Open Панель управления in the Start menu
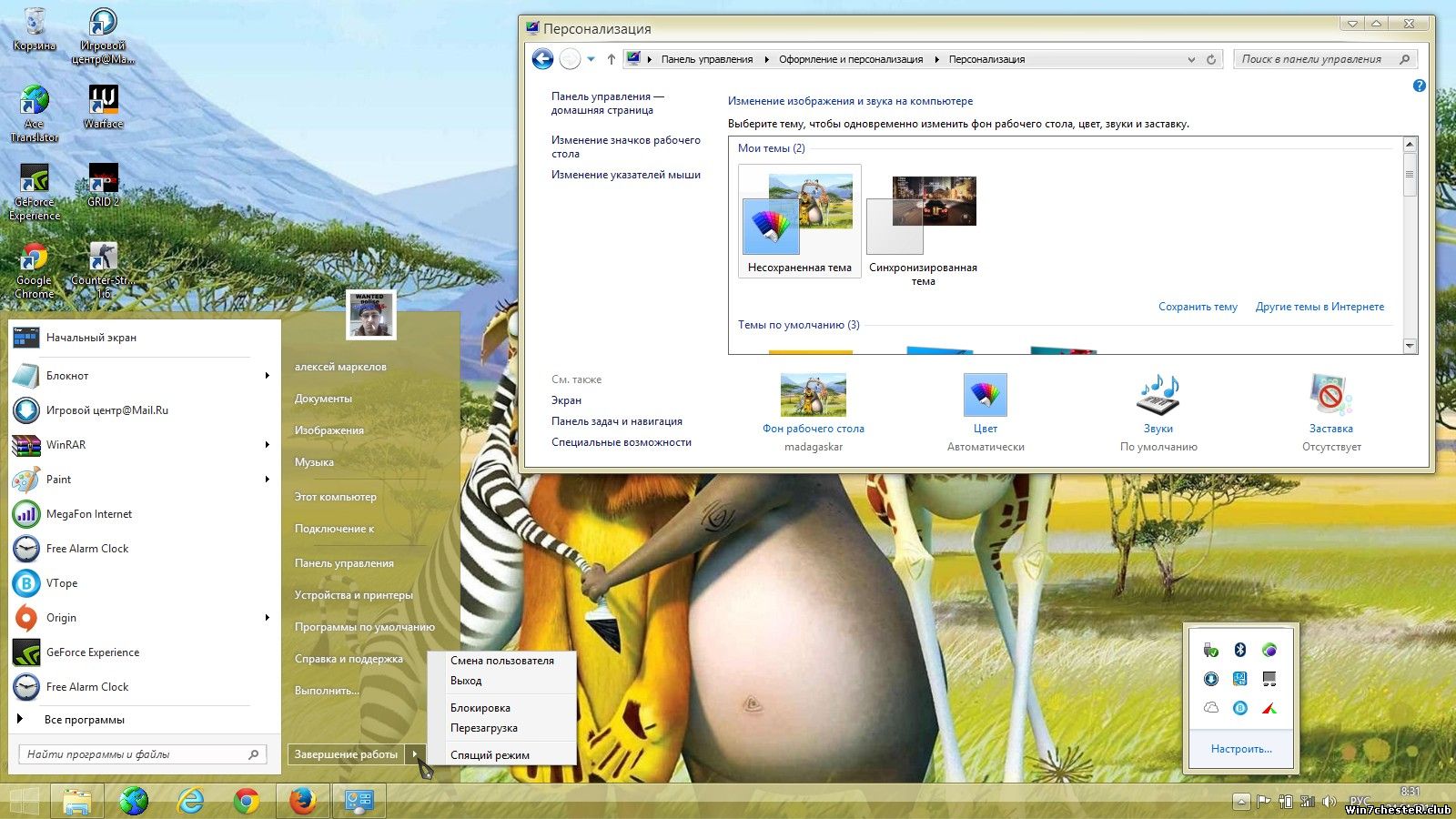1456x819 pixels. tap(344, 563)
